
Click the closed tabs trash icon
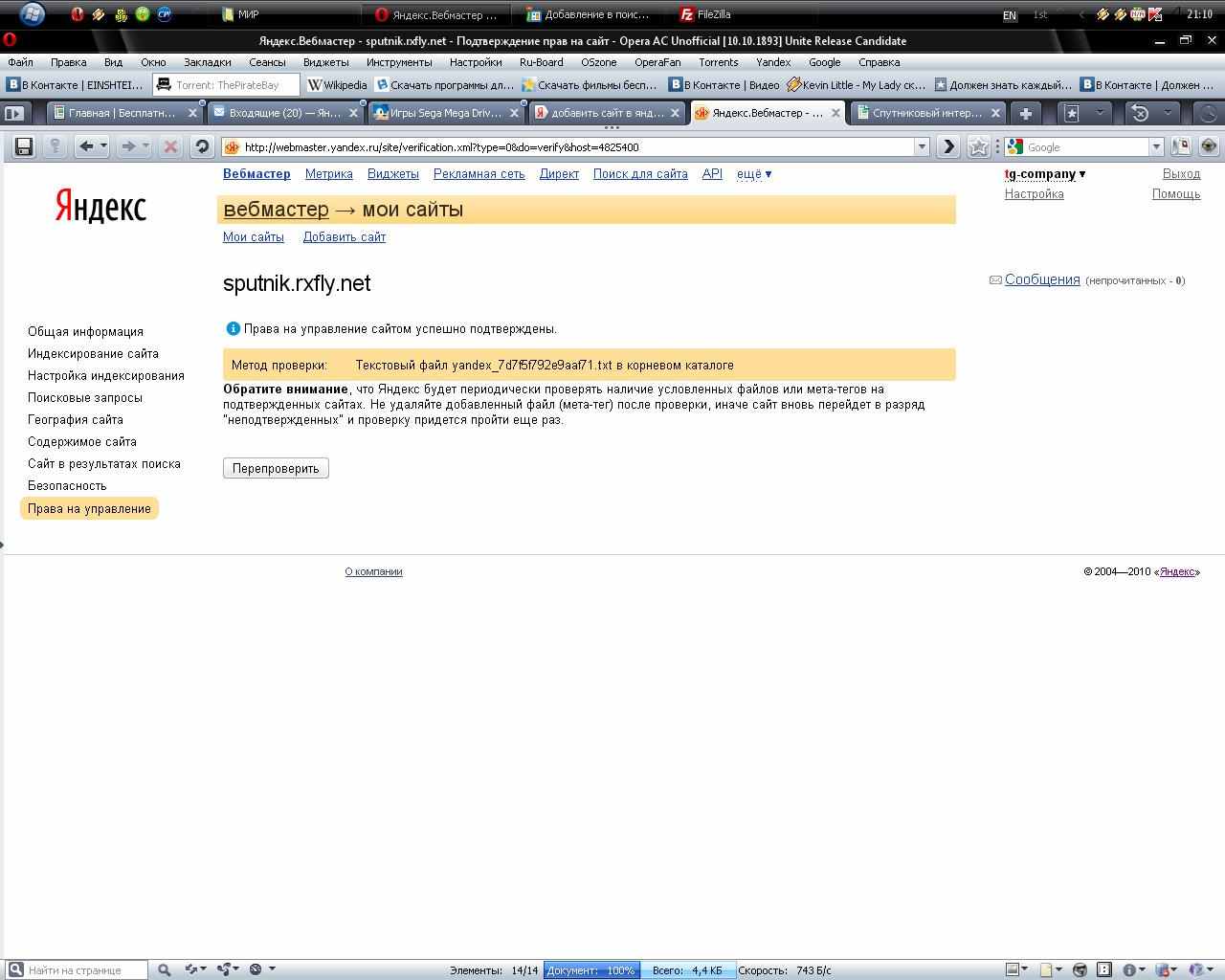click(1140, 113)
